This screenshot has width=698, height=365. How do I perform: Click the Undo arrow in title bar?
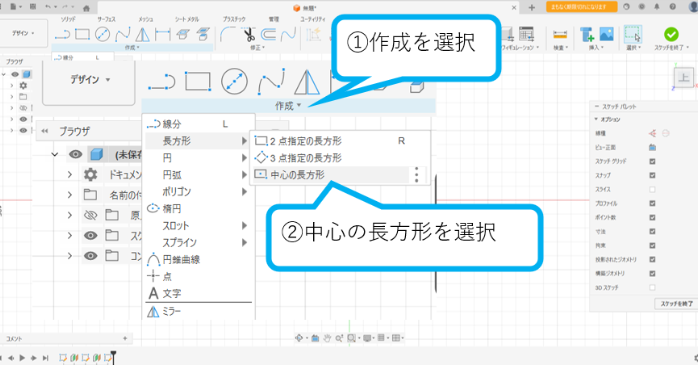point(48,7)
